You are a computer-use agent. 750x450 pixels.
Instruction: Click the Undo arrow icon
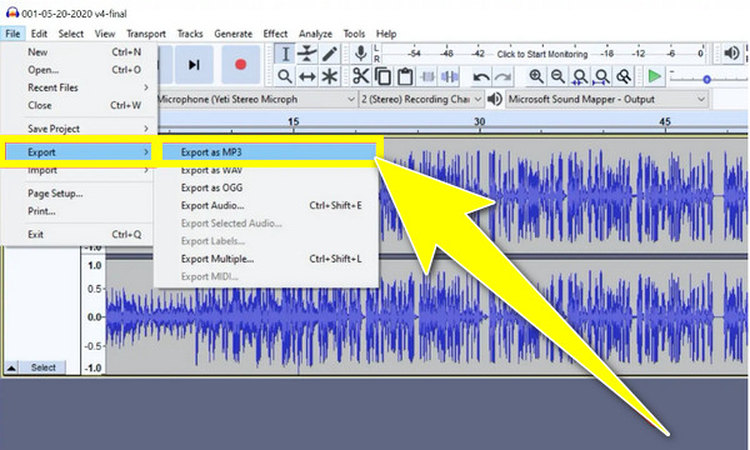point(481,77)
